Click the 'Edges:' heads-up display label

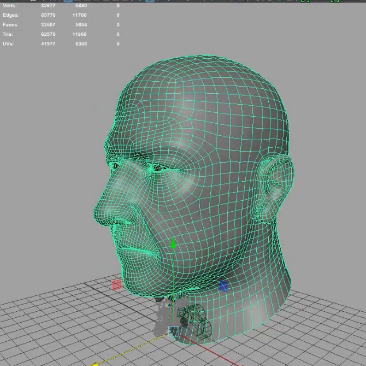(x=11, y=15)
